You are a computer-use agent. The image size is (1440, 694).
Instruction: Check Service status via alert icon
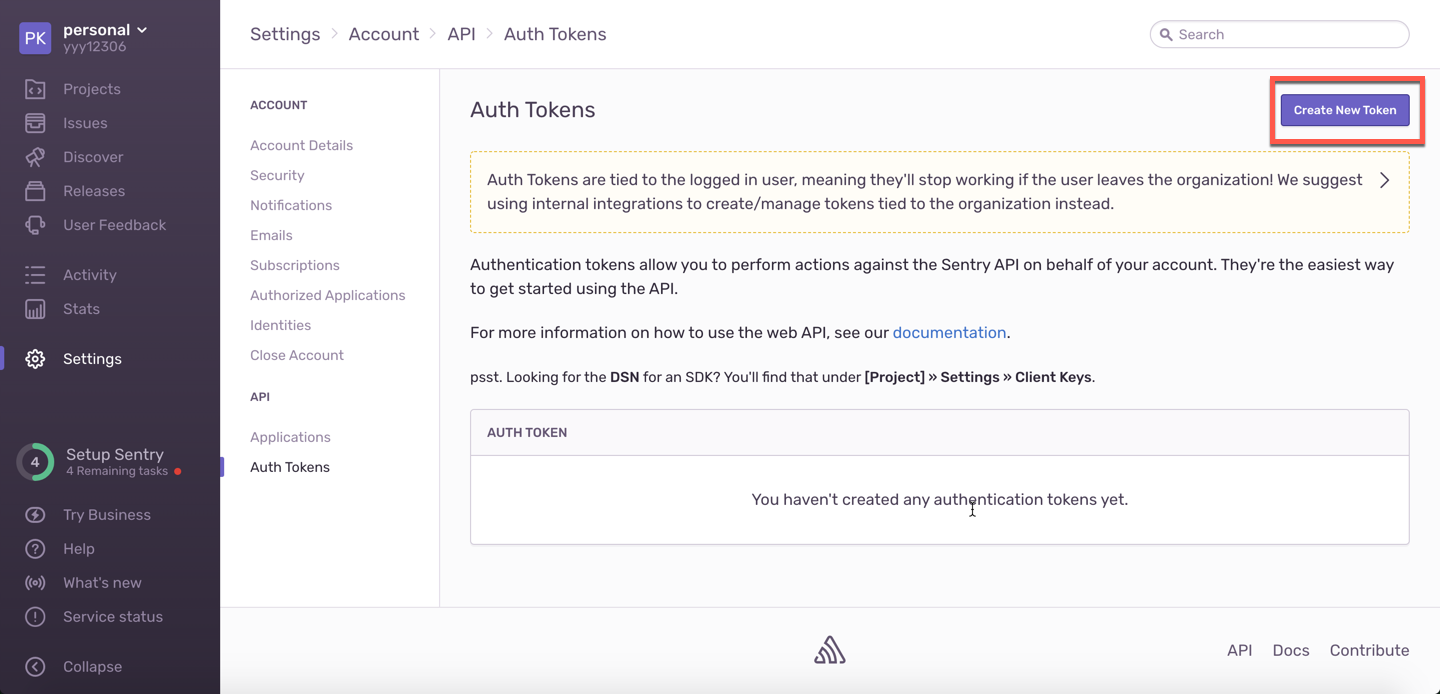(35, 617)
